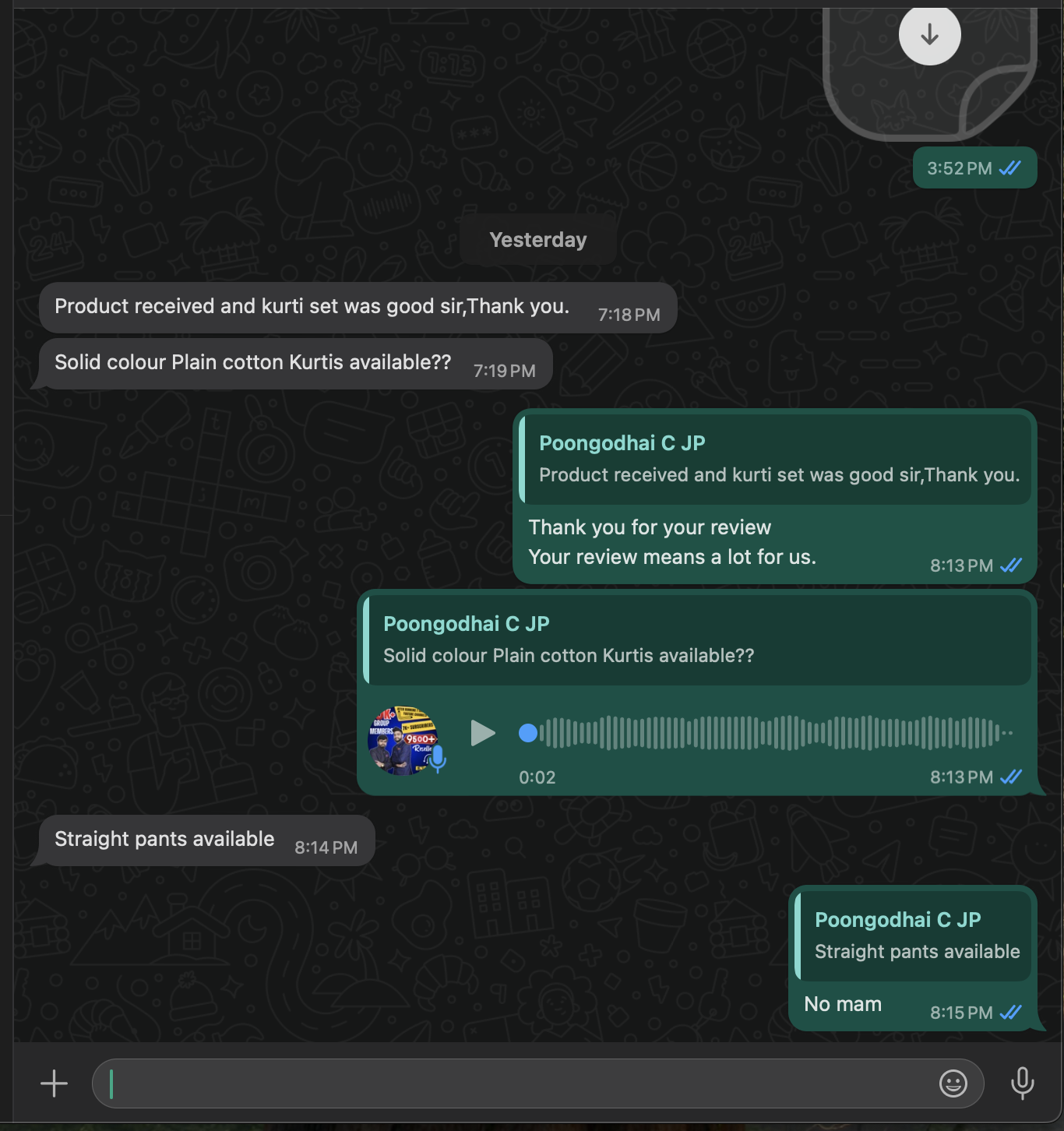Seek the voice message waveform slider

767,733
